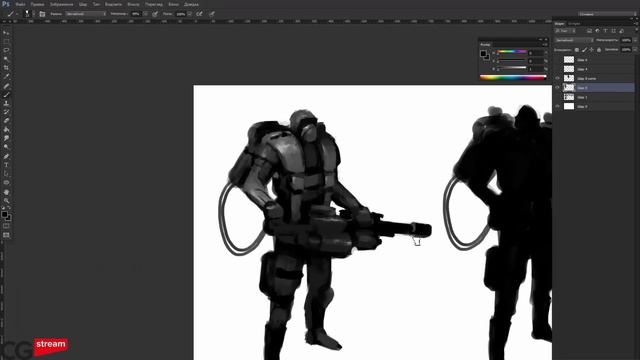Image resolution: width=640 pixels, height=360 pixels.
Task: Select the Hand tool
Action: pos(6,192)
